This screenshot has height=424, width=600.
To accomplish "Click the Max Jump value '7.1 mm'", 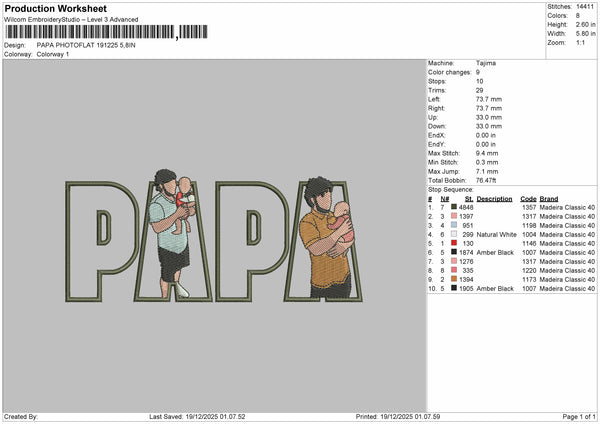I will (x=487, y=171).
